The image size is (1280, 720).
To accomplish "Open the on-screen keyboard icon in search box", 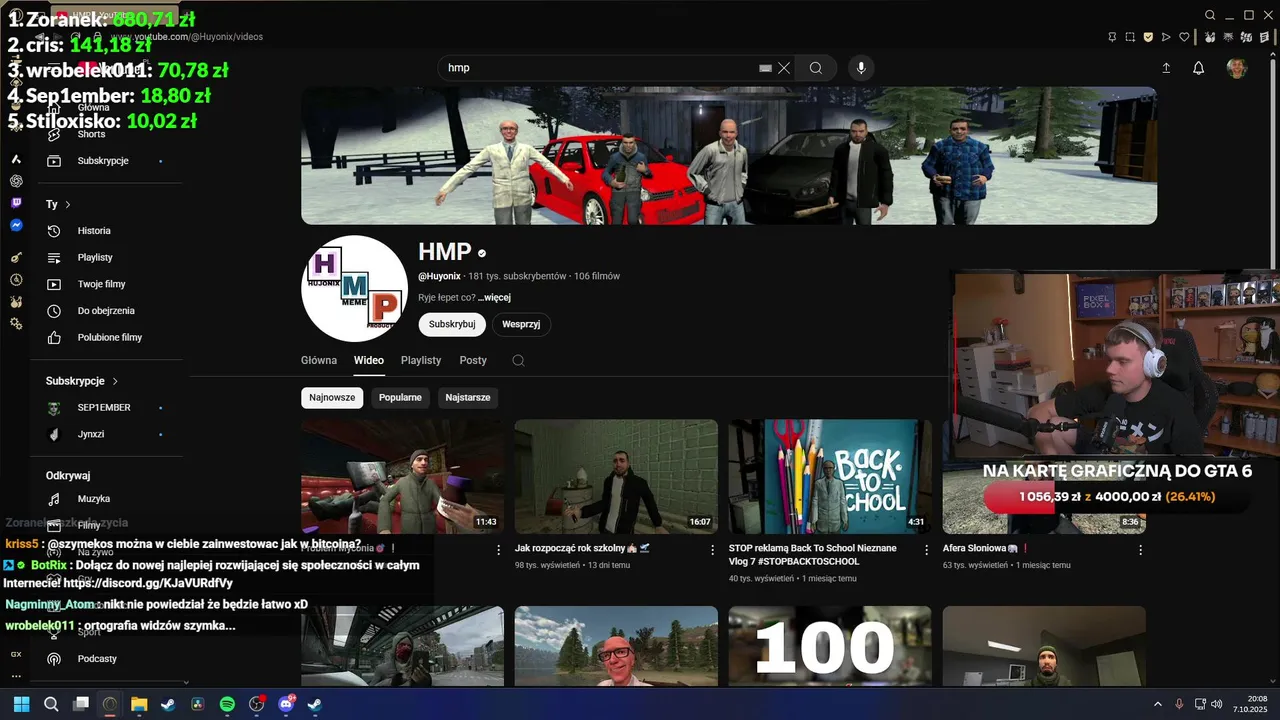I will pos(765,68).
